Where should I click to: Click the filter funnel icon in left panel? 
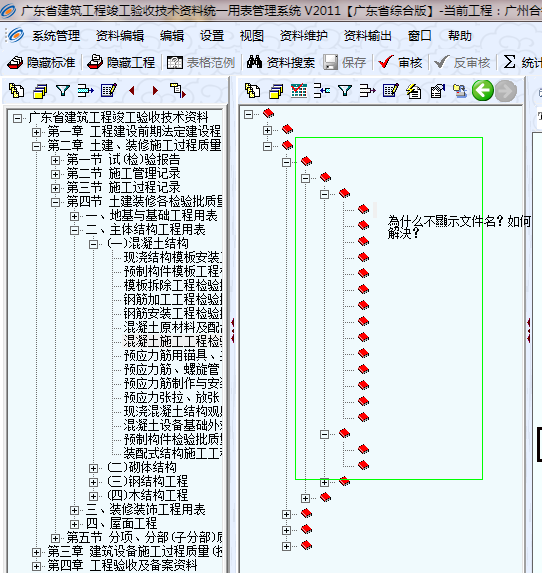pyautogui.click(x=63, y=90)
